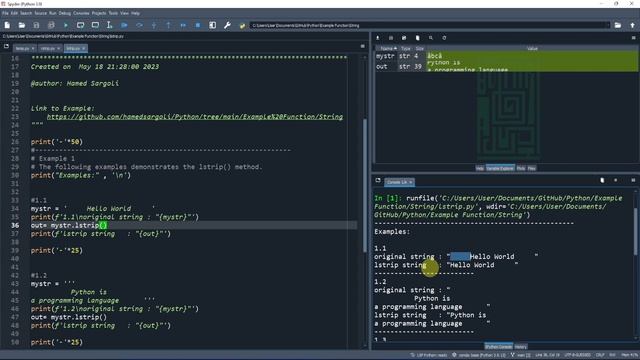The width and height of the screenshot is (640, 360).
Task: Open the Run menu
Action: pyautogui.click(x=53, y=13)
